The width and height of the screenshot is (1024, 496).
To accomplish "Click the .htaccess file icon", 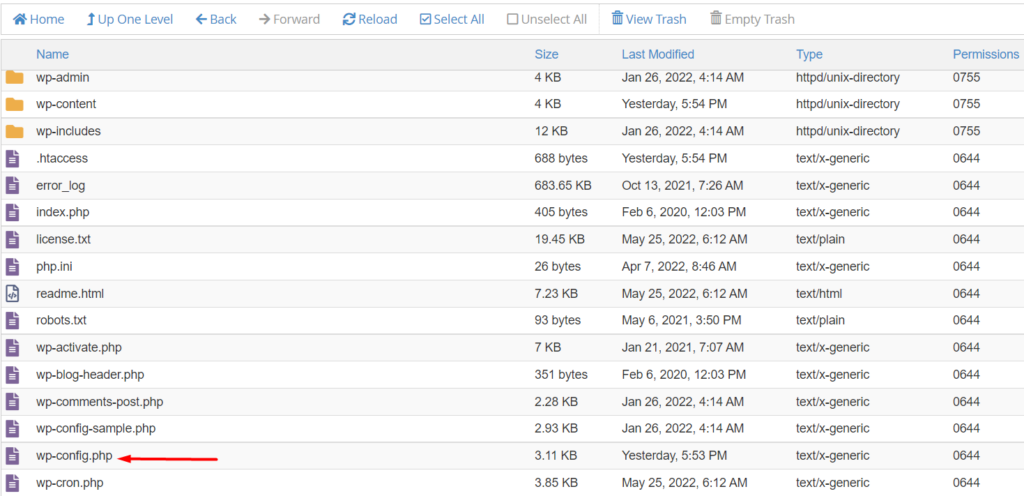I will point(12,159).
